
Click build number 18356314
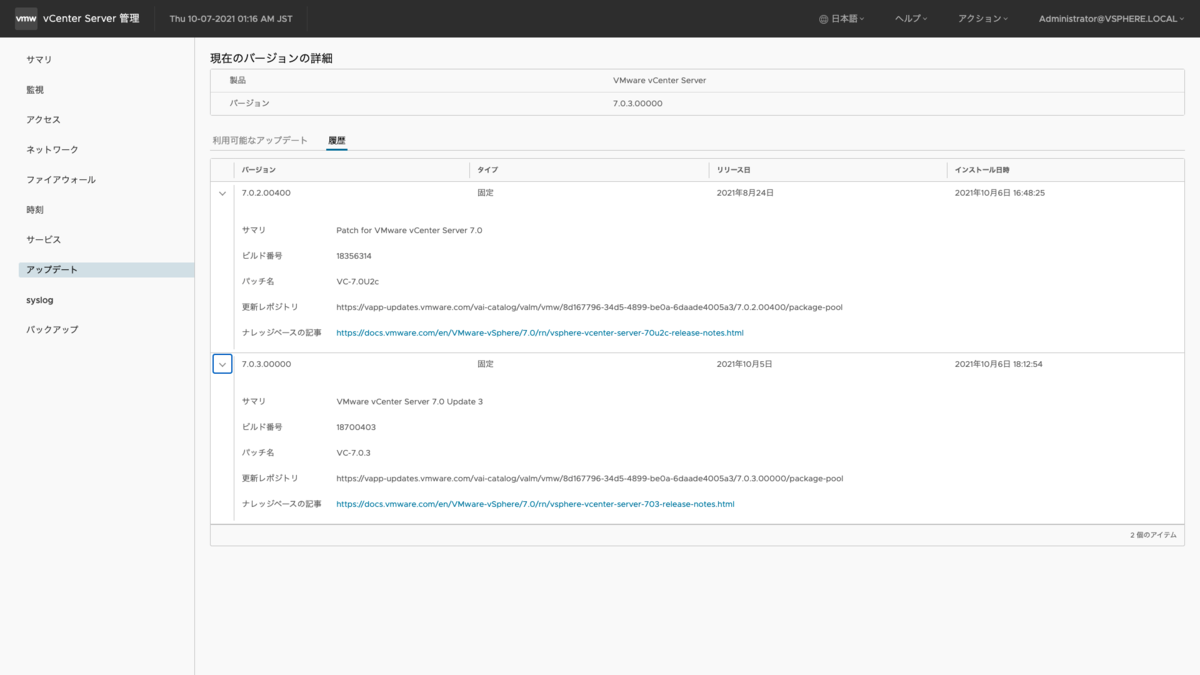coord(354,256)
